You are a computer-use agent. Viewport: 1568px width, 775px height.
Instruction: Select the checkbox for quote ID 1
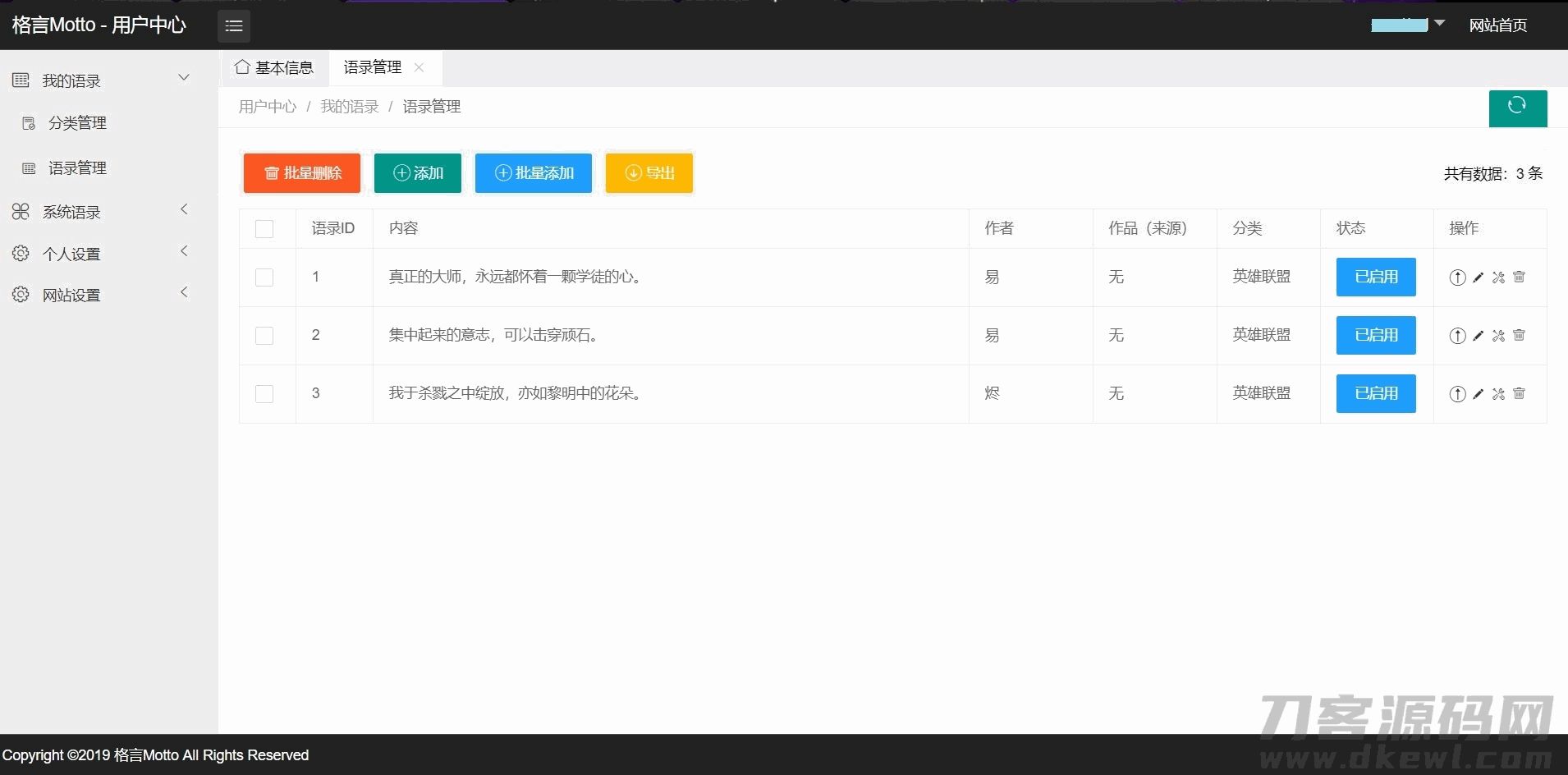264,277
